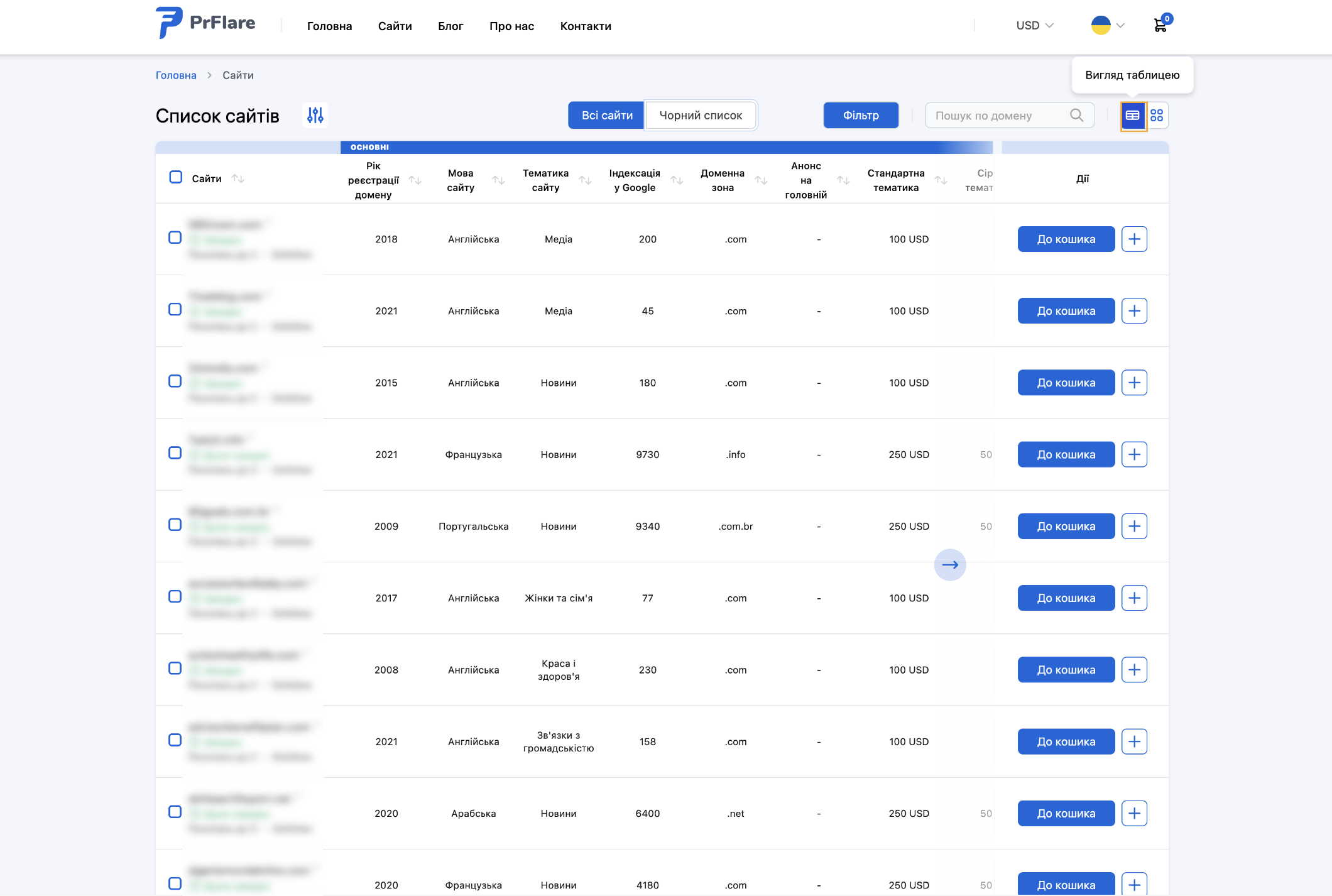1332x896 pixels.
Task: Switch to table view icon
Action: [1132, 116]
